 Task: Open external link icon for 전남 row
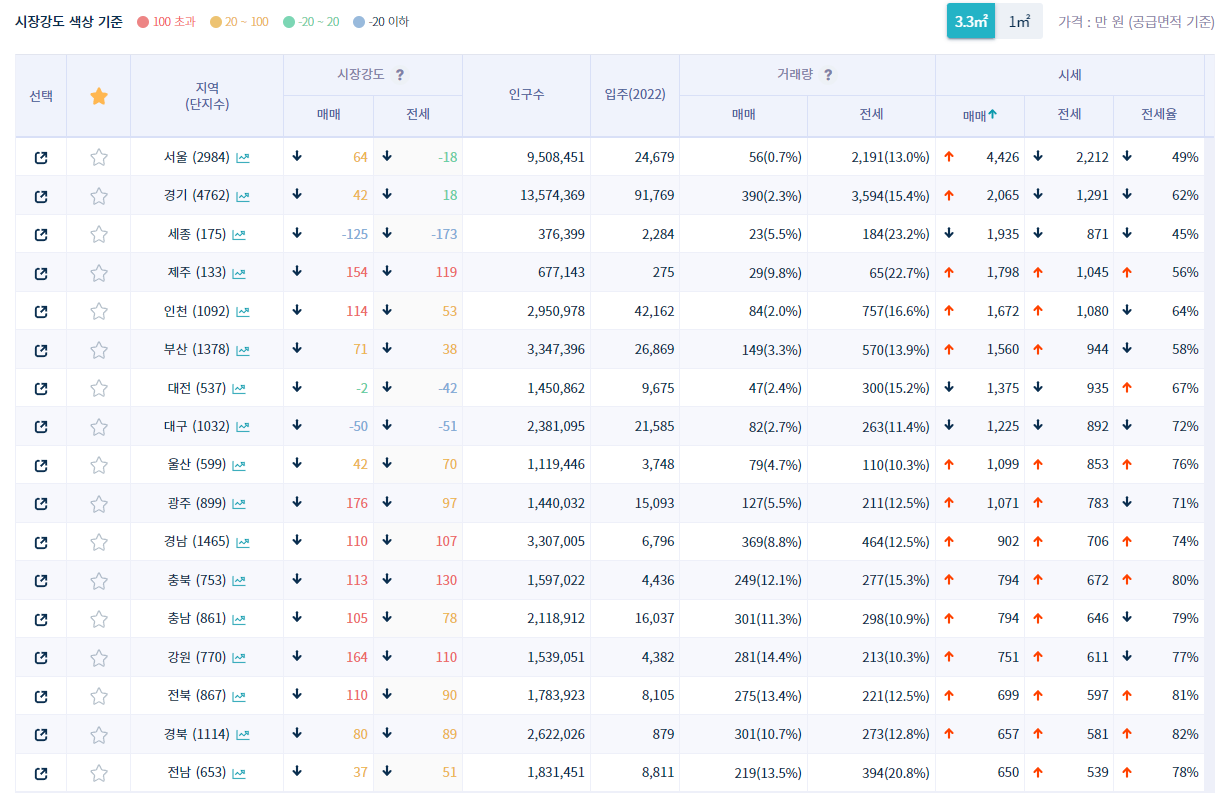coord(41,773)
